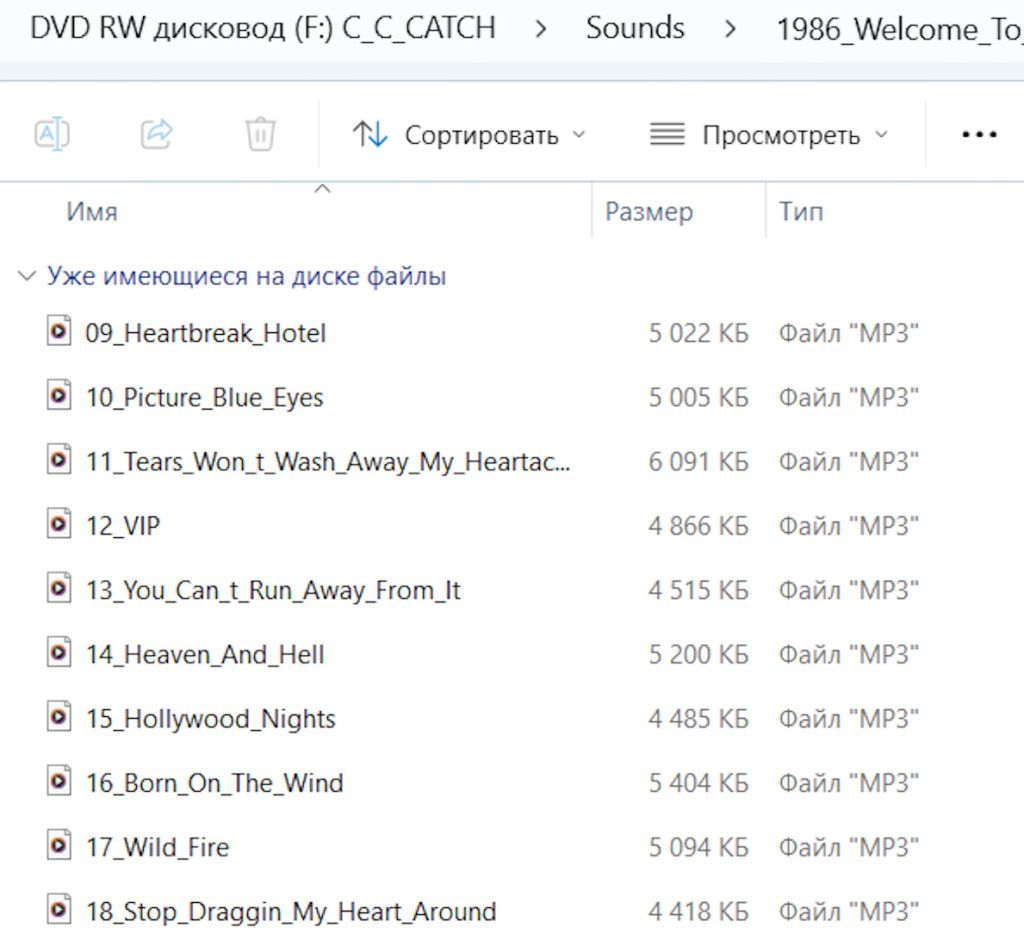The height and width of the screenshot is (952, 1024).
Task: Click size value 4 515 КБ
Action: (x=698, y=590)
